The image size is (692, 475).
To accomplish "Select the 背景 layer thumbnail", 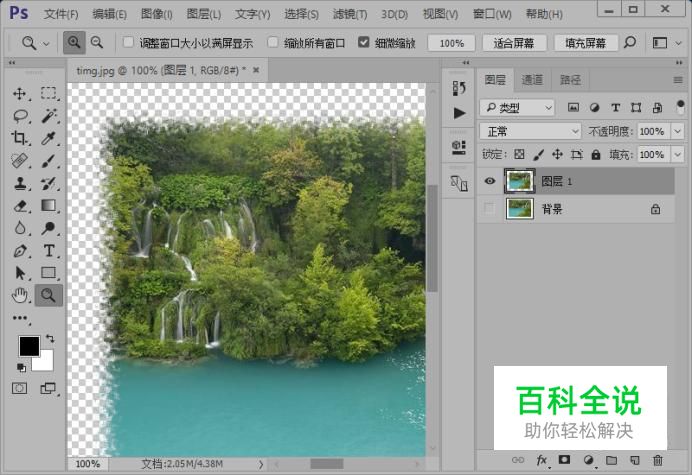I will click(520, 208).
